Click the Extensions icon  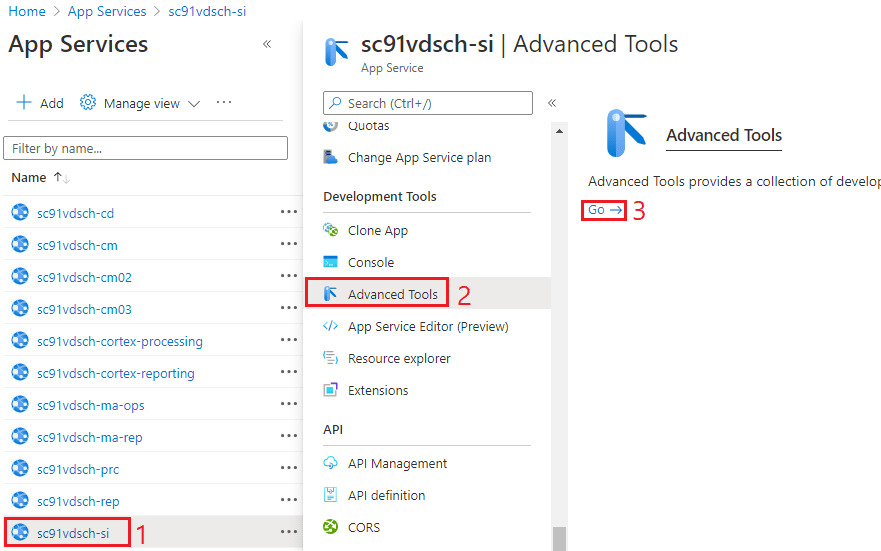click(x=330, y=390)
